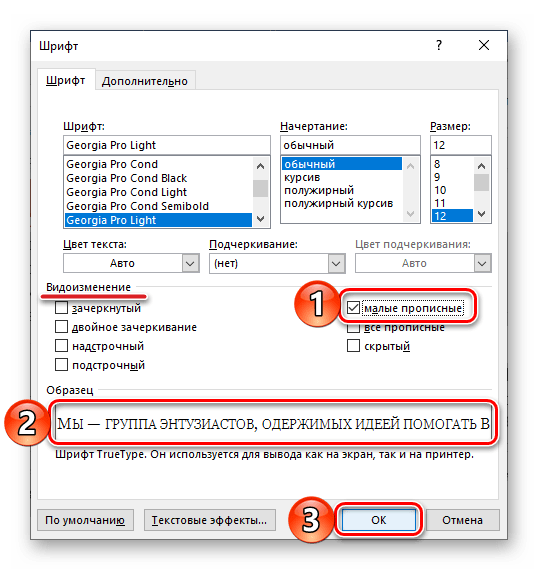538x570 pixels.
Task: Choose полужирный курсив style
Action: click(338, 203)
